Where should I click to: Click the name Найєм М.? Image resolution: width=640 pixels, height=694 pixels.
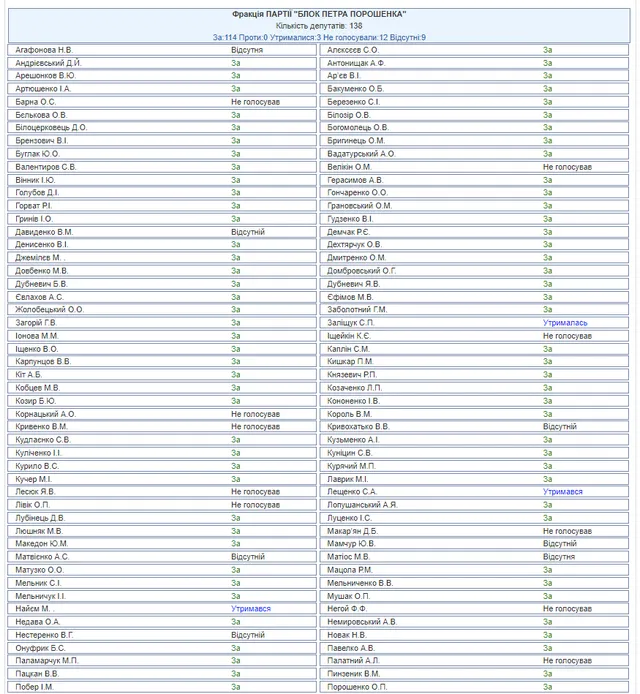click(35, 609)
